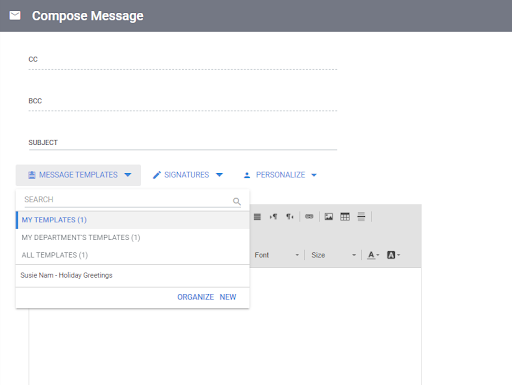Screen dimensions: 512x385
Task: Open the Message Templates dropdown
Action: point(78,175)
